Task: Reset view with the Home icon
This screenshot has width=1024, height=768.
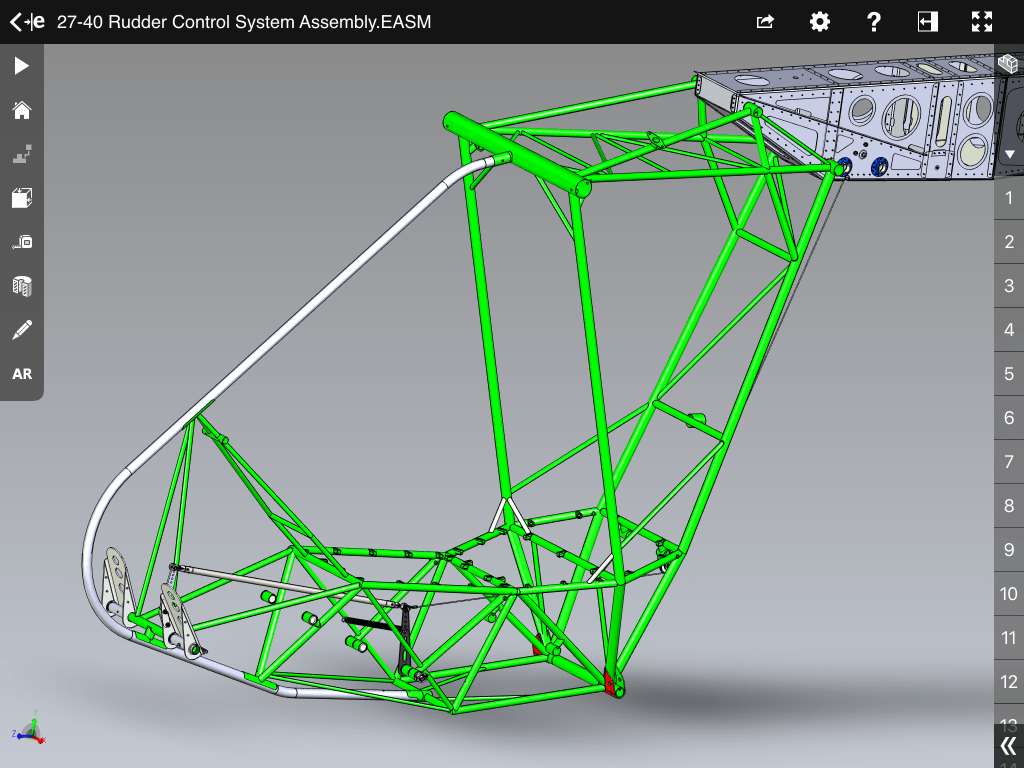Action: coord(22,110)
